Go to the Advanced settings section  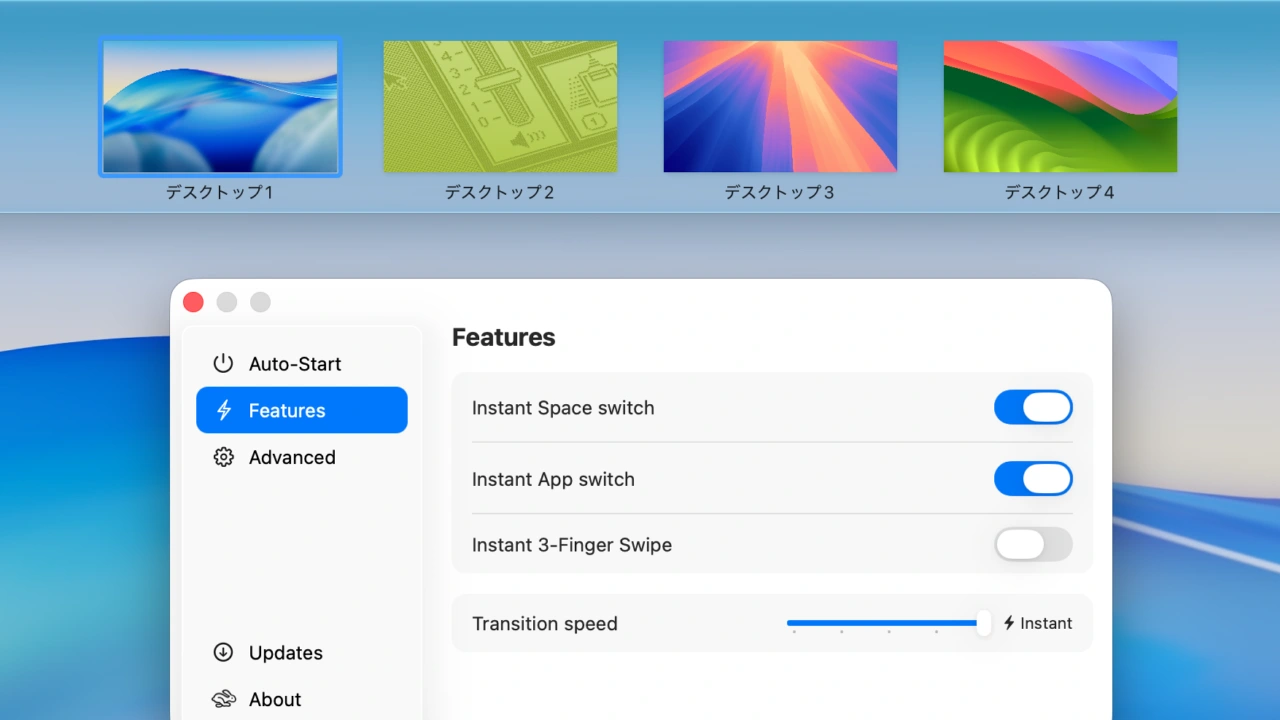(302, 457)
